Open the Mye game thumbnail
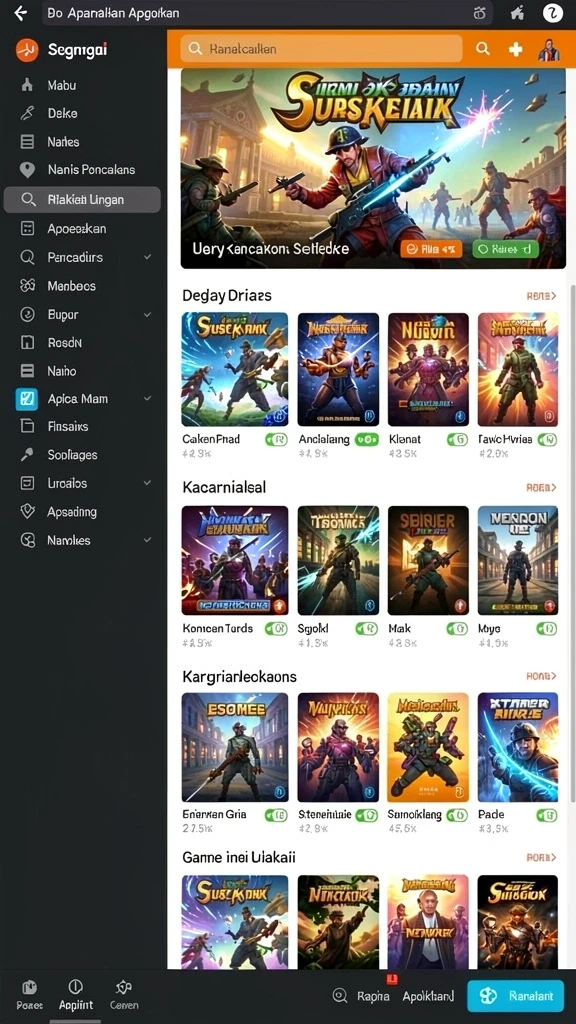This screenshot has height=1024, width=576. point(518,560)
